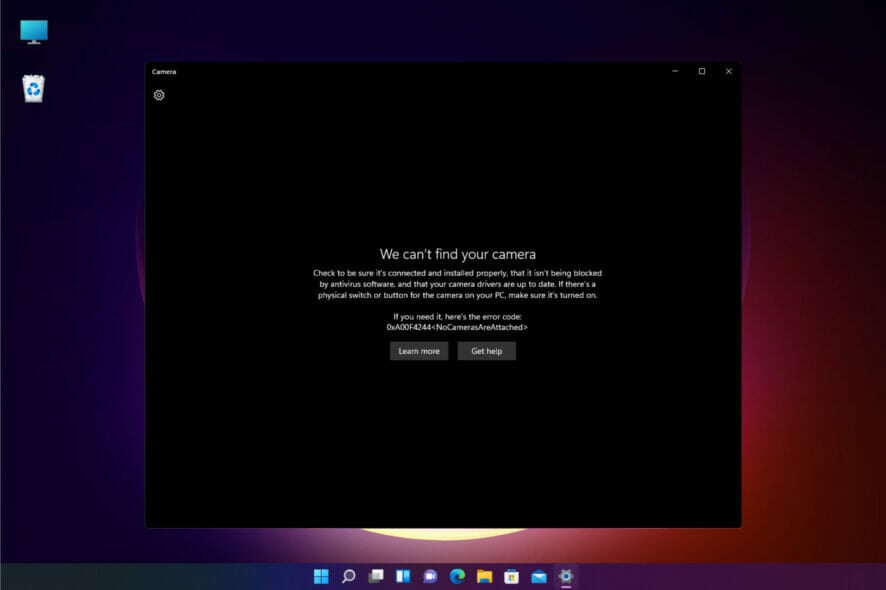This screenshot has height=590, width=886.
Task: Maximize the Camera window
Action: (x=703, y=71)
